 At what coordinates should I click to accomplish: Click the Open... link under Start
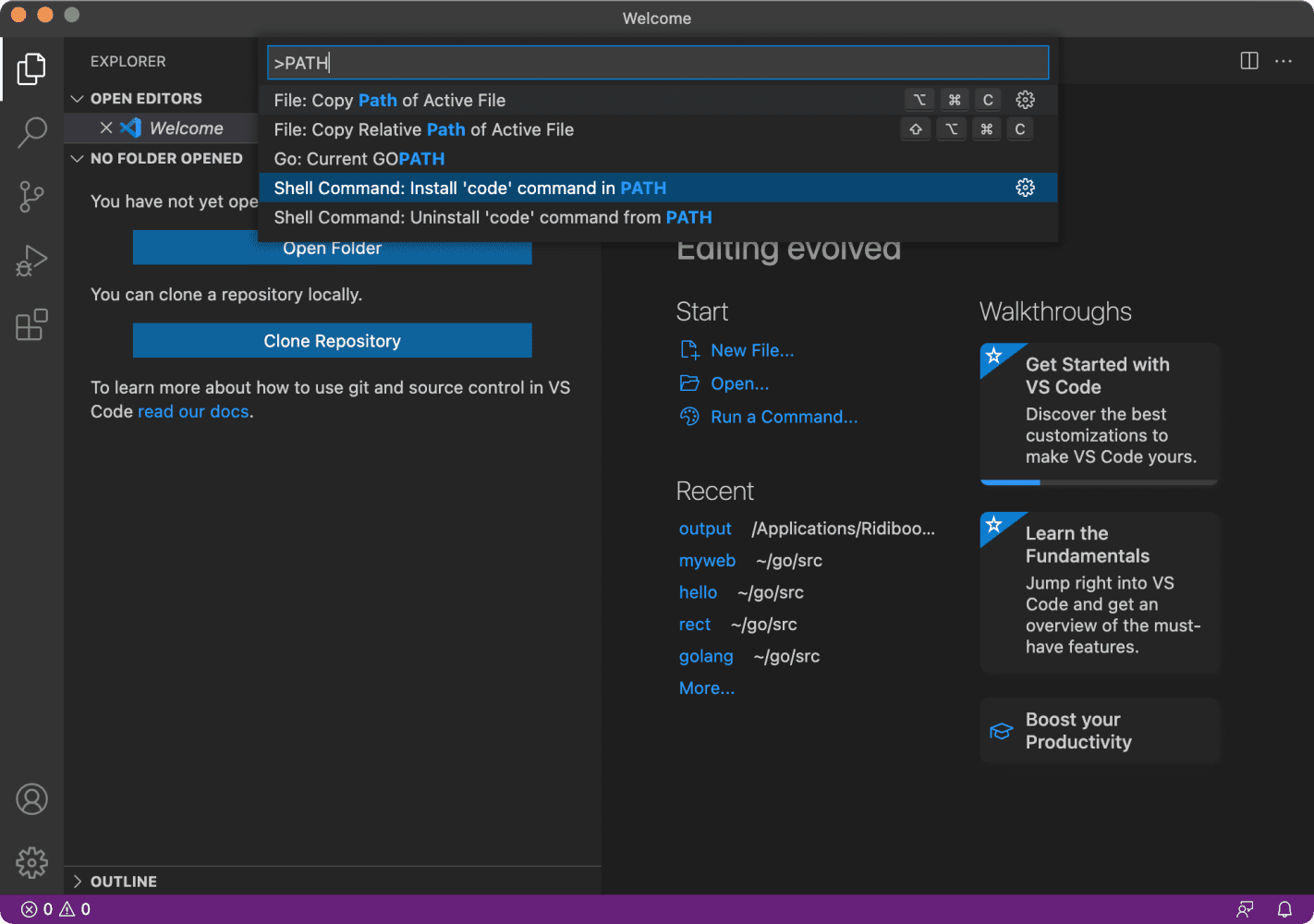click(739, 383)
